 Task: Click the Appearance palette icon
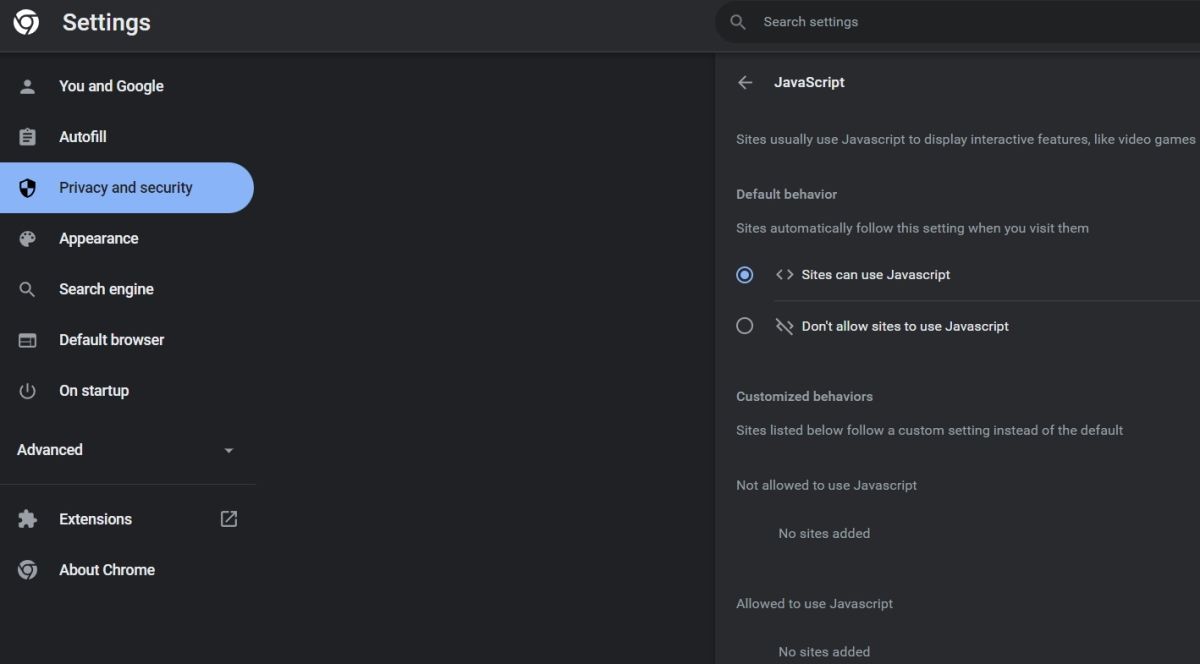[x=27, y=239]
